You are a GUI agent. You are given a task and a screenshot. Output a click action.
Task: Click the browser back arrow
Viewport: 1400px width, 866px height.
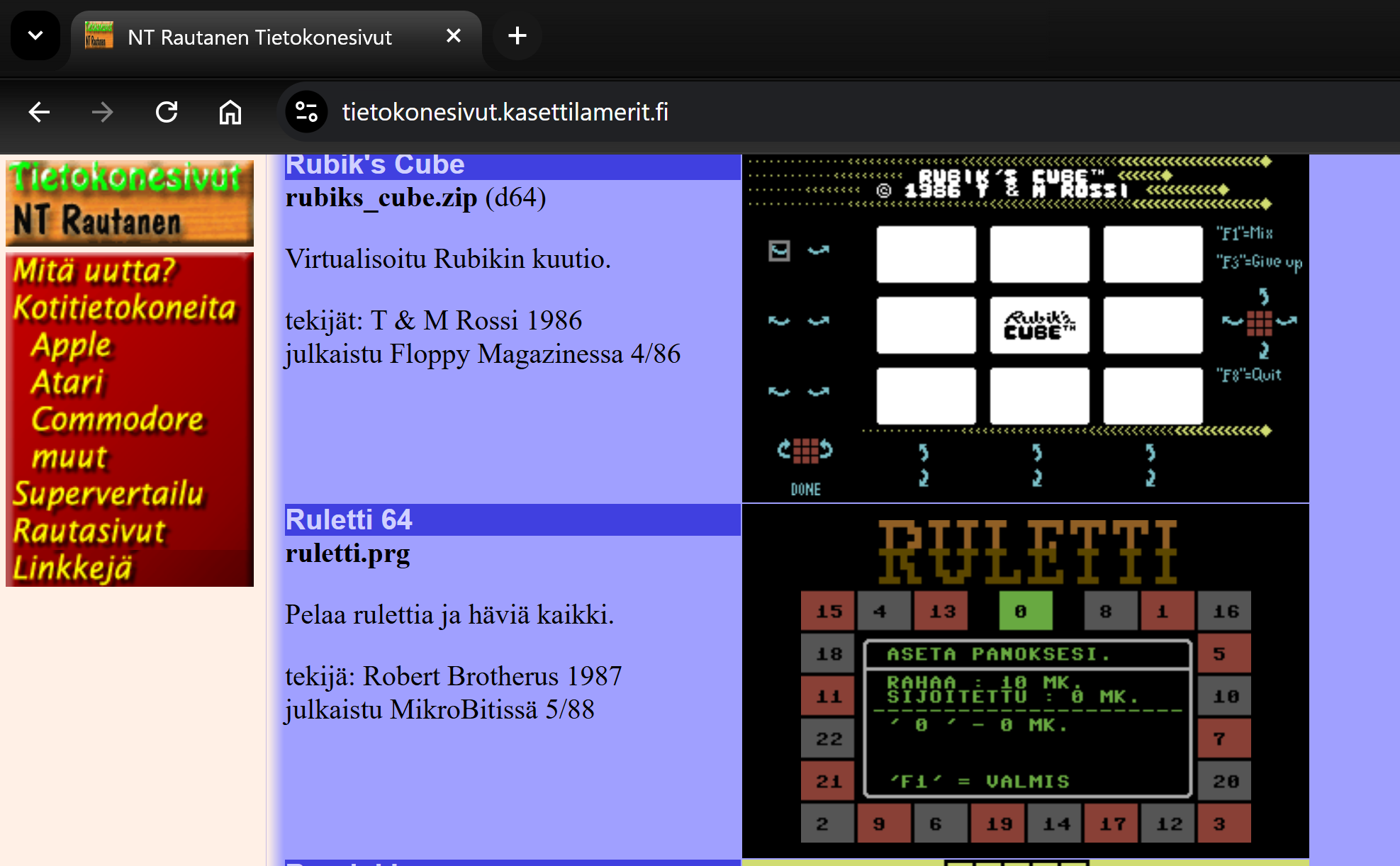[39, 112]
